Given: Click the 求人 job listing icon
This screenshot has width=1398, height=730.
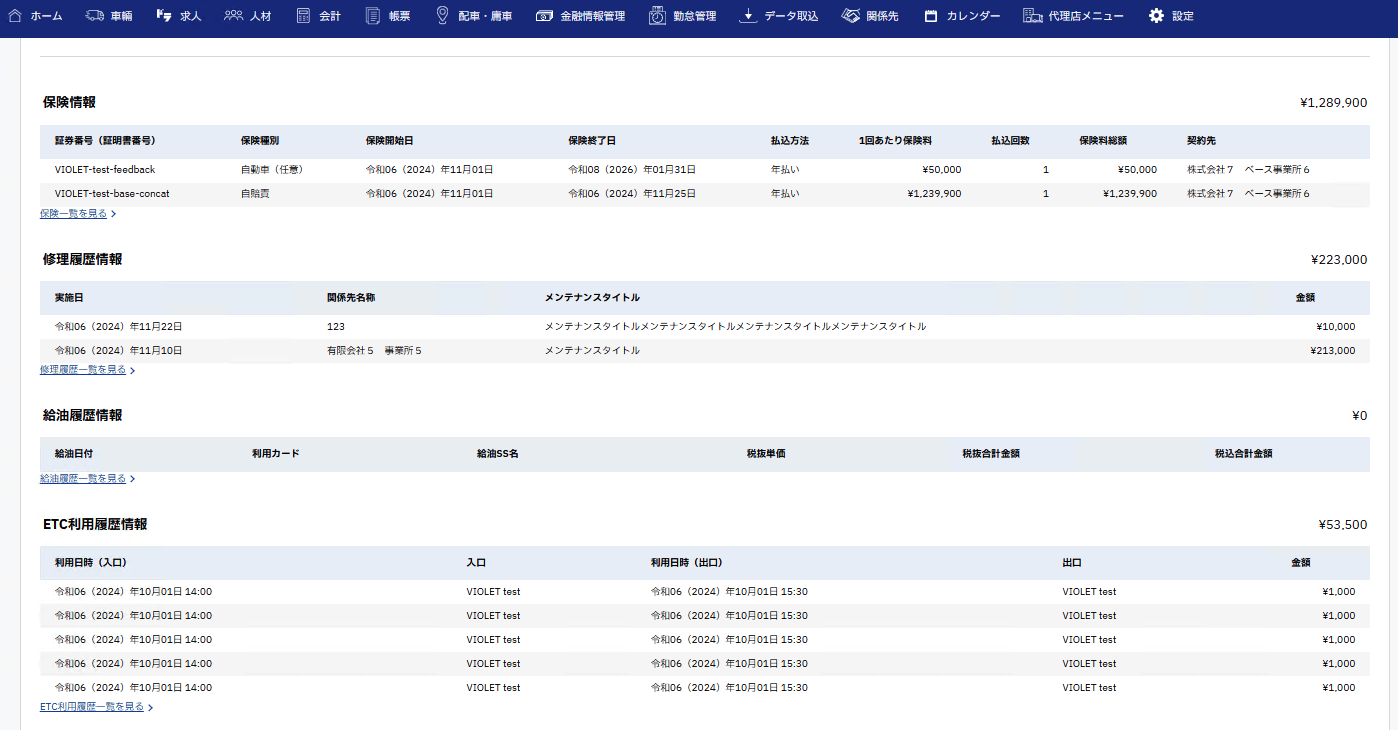Looking at the screenshot, I should point(164,16).
